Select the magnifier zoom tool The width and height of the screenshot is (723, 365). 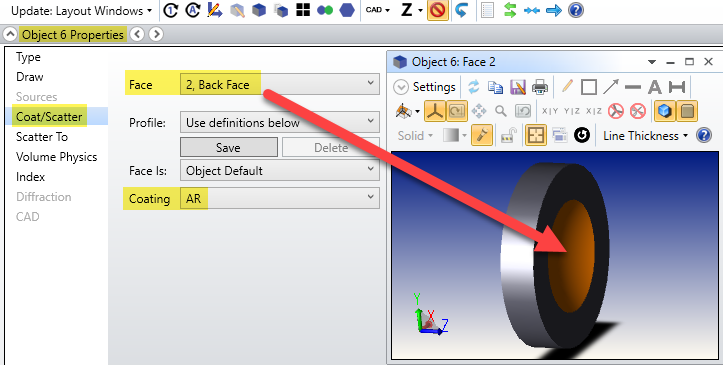(501, 111)
